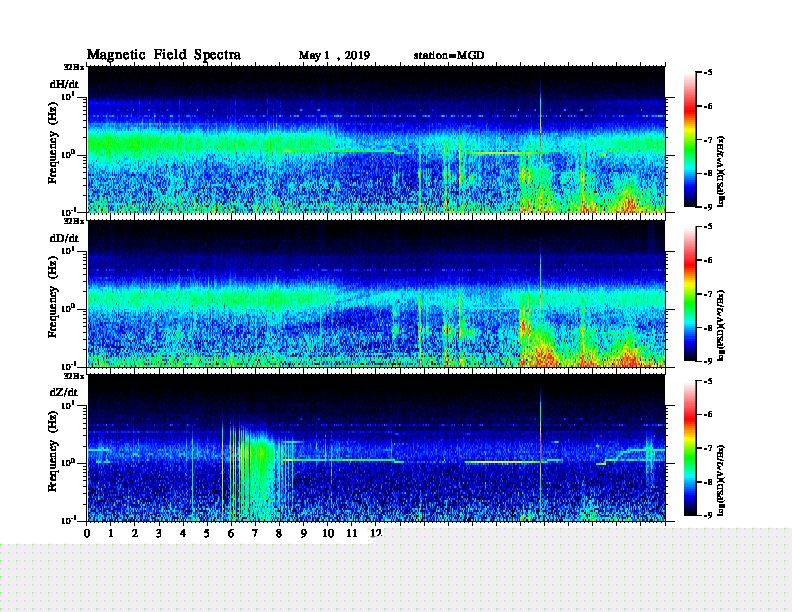Click the "-5" tick of dD/dt color scale
This screenshot has height=612, width=792.
pos(708,227)
